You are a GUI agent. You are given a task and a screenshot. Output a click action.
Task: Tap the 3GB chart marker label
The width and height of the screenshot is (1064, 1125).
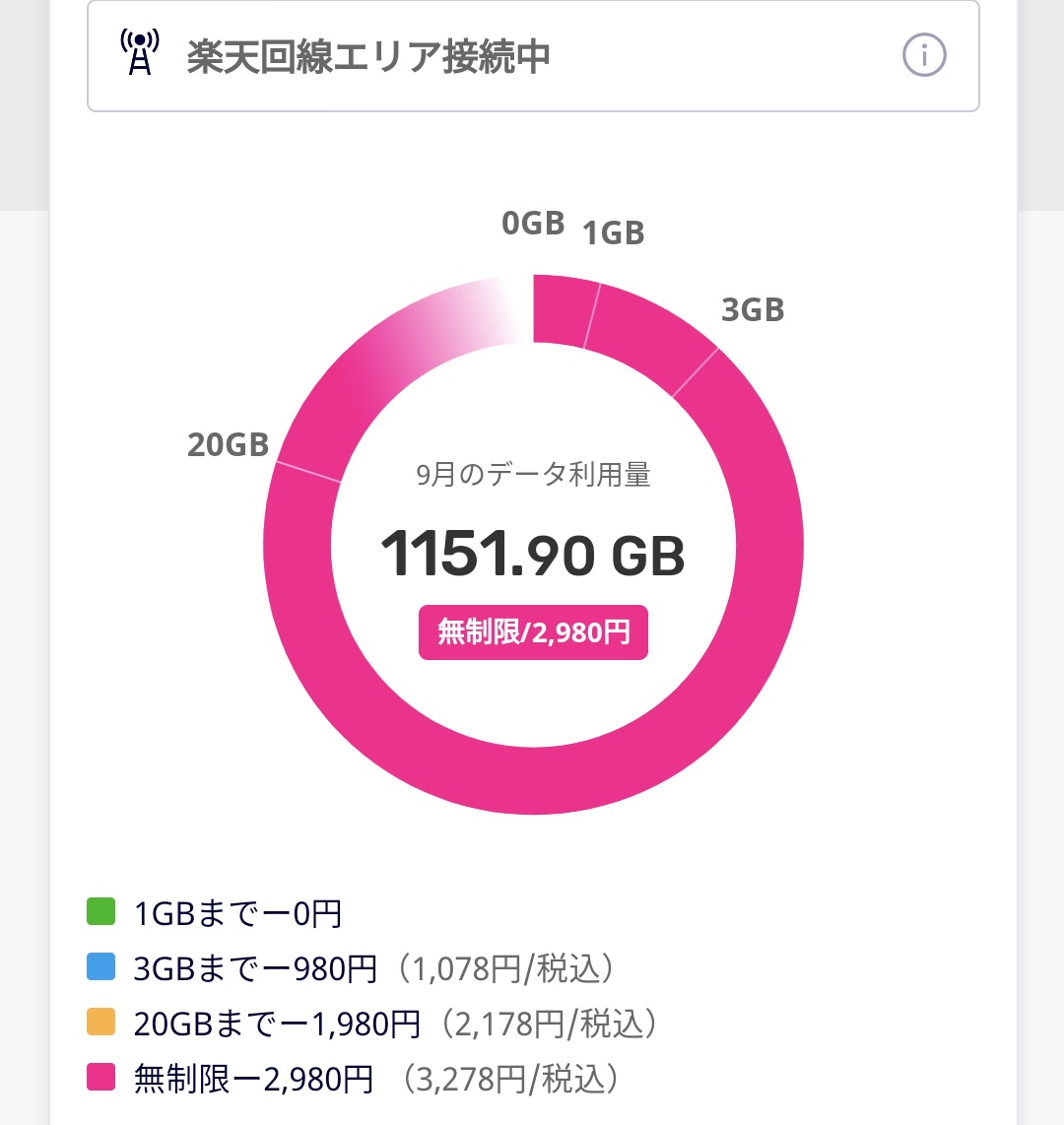pos(753,310)
